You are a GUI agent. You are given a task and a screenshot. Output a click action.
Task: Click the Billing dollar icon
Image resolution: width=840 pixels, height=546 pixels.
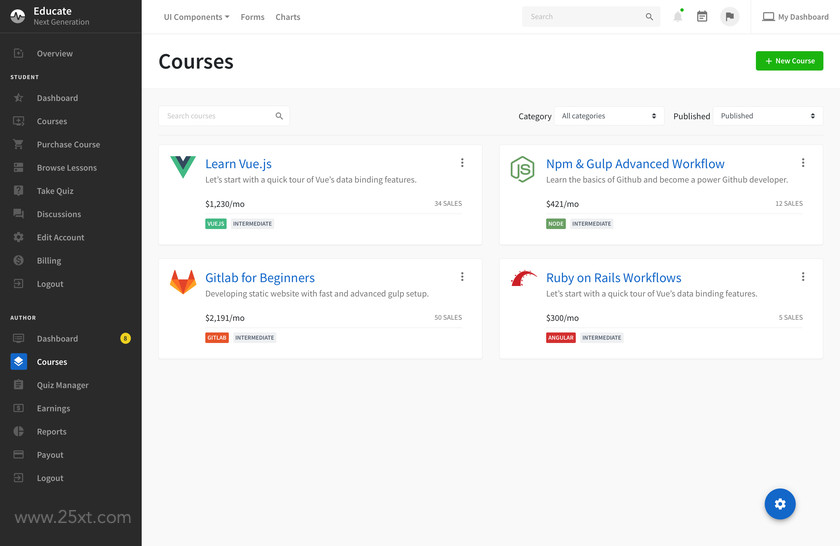click(x=19, y=260)
